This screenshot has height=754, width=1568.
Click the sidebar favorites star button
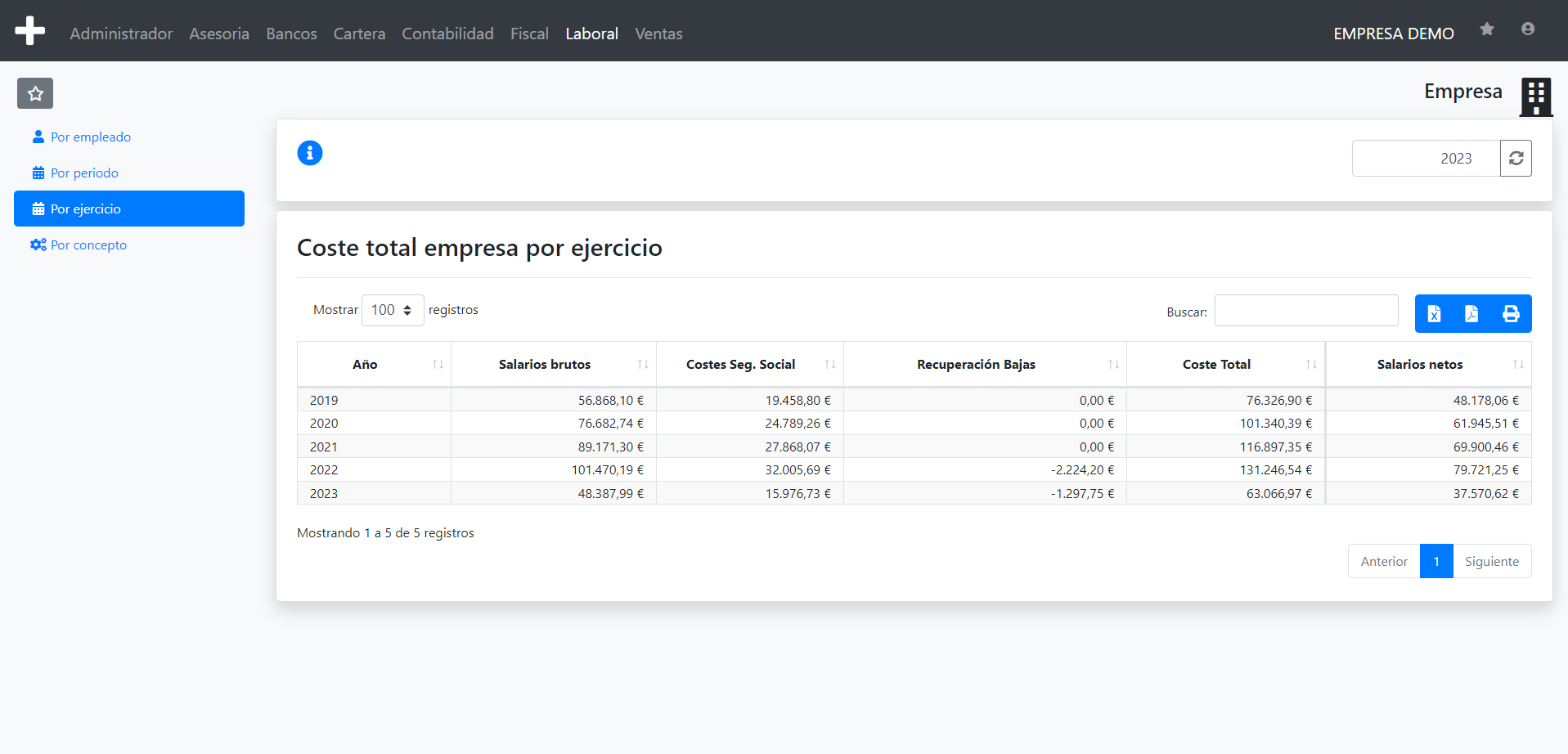tap(35, 93)
